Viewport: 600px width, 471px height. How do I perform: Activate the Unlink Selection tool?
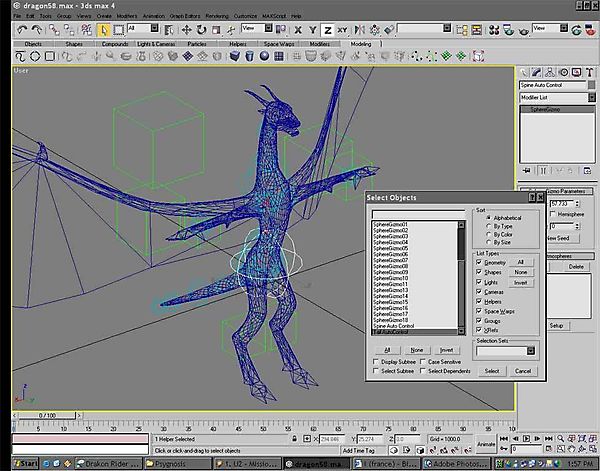click(69, 29)
